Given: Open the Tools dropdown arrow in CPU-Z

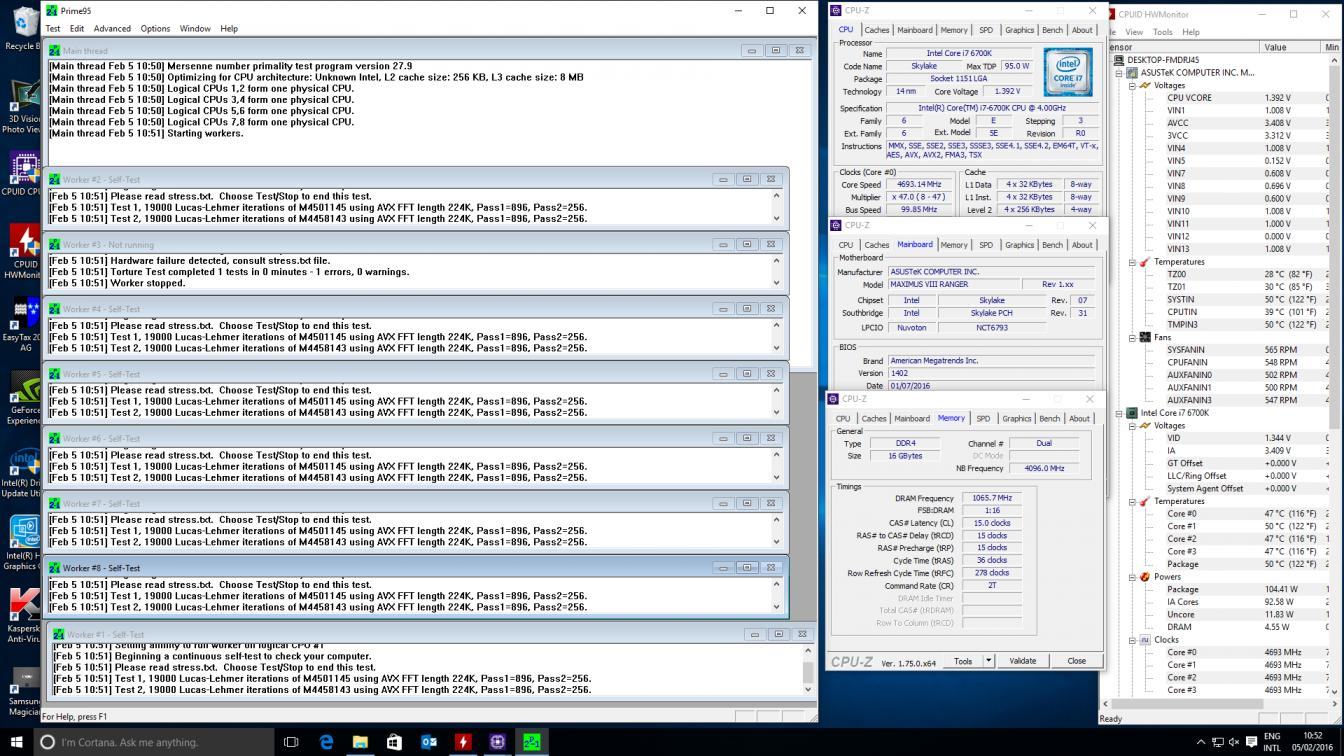Looking at the screenshot, I should pyautogui.click(x=988, y=661).
